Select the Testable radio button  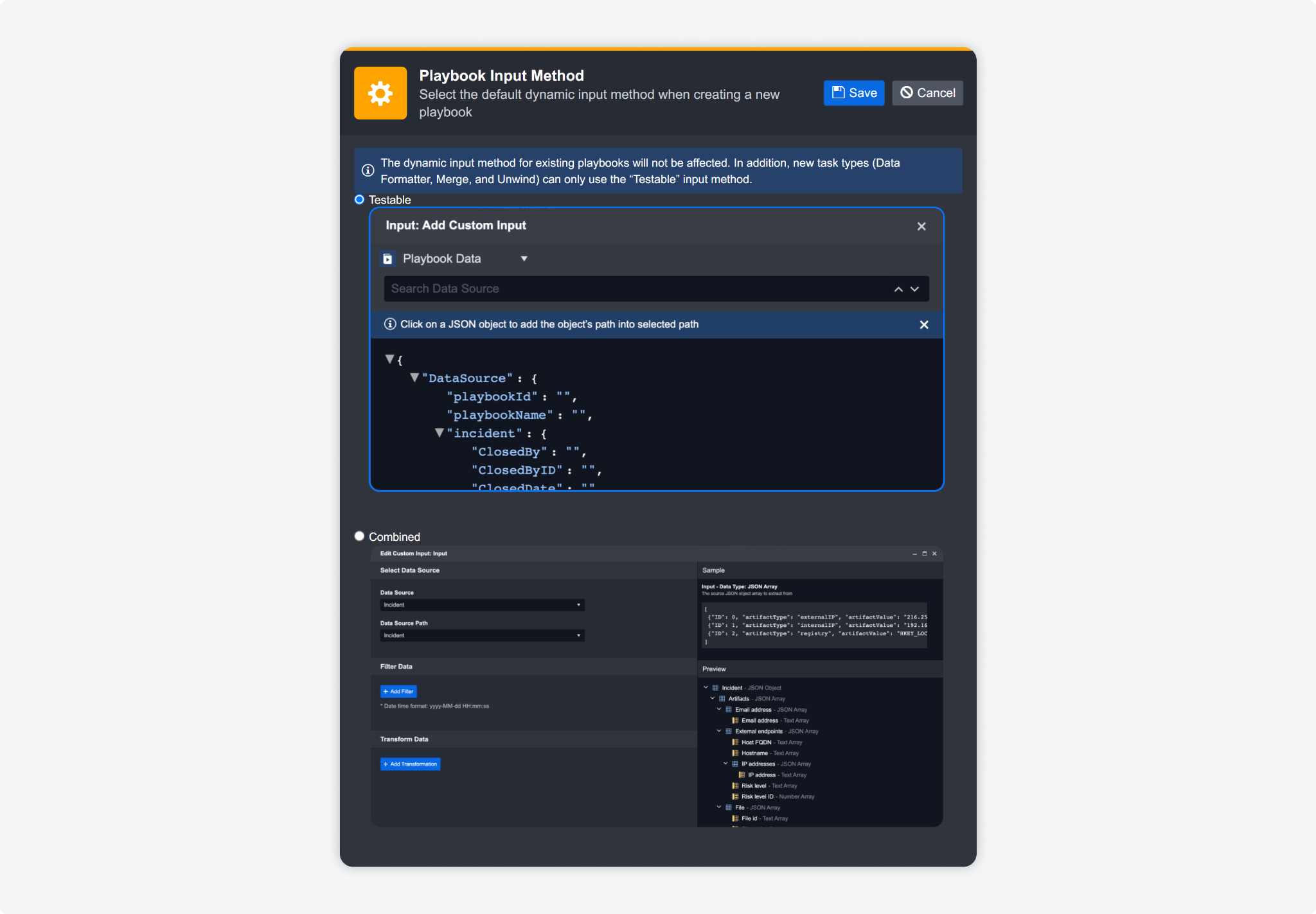tap(360, 200)
